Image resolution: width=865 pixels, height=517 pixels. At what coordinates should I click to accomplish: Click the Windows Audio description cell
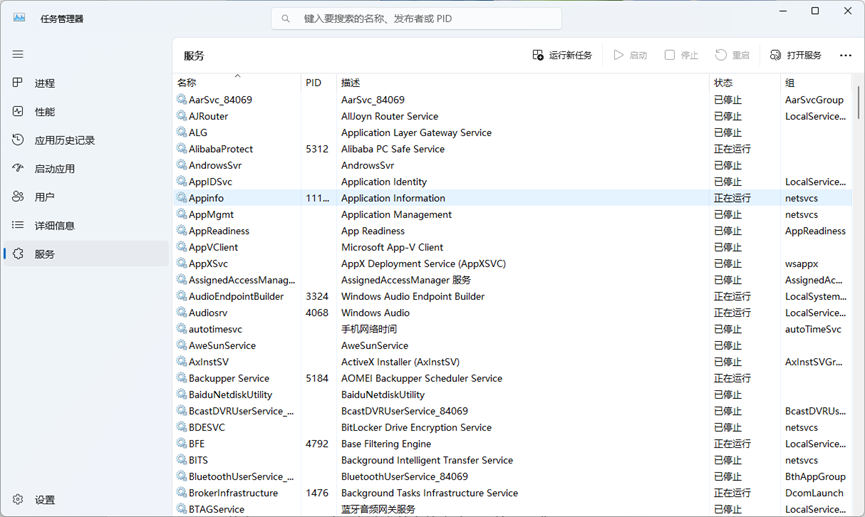375,312
